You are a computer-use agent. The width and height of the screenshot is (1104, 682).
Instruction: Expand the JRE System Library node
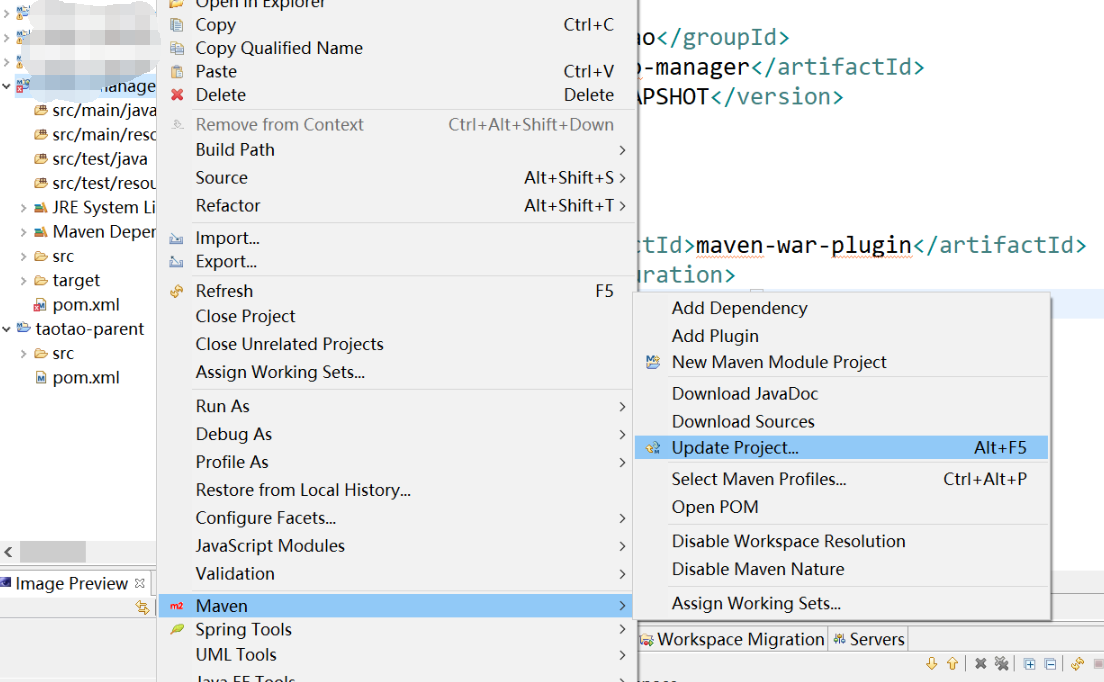point(23,208)
